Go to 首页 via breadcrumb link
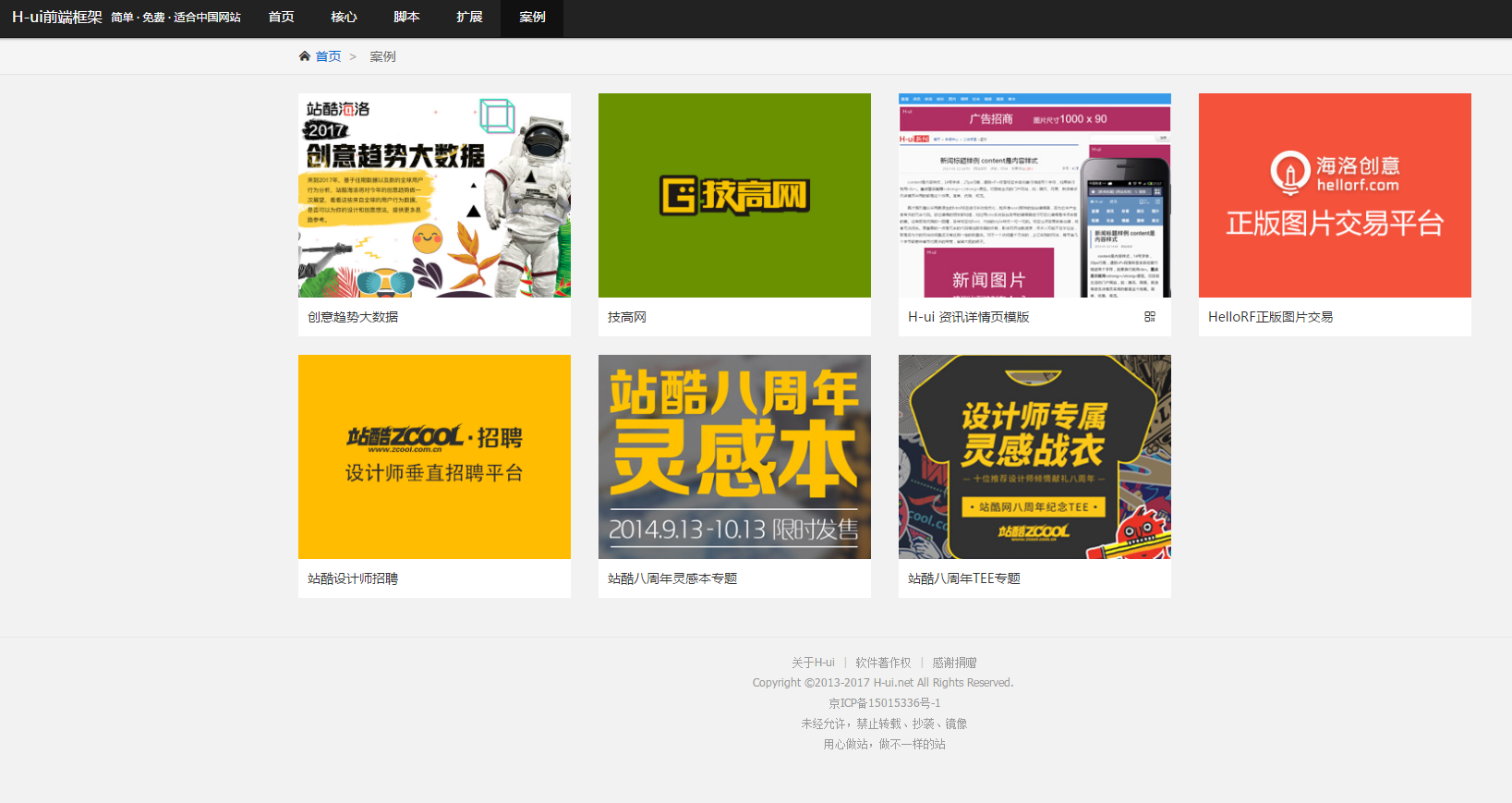This screenshot has width=1512, height=803. (328, 56)
